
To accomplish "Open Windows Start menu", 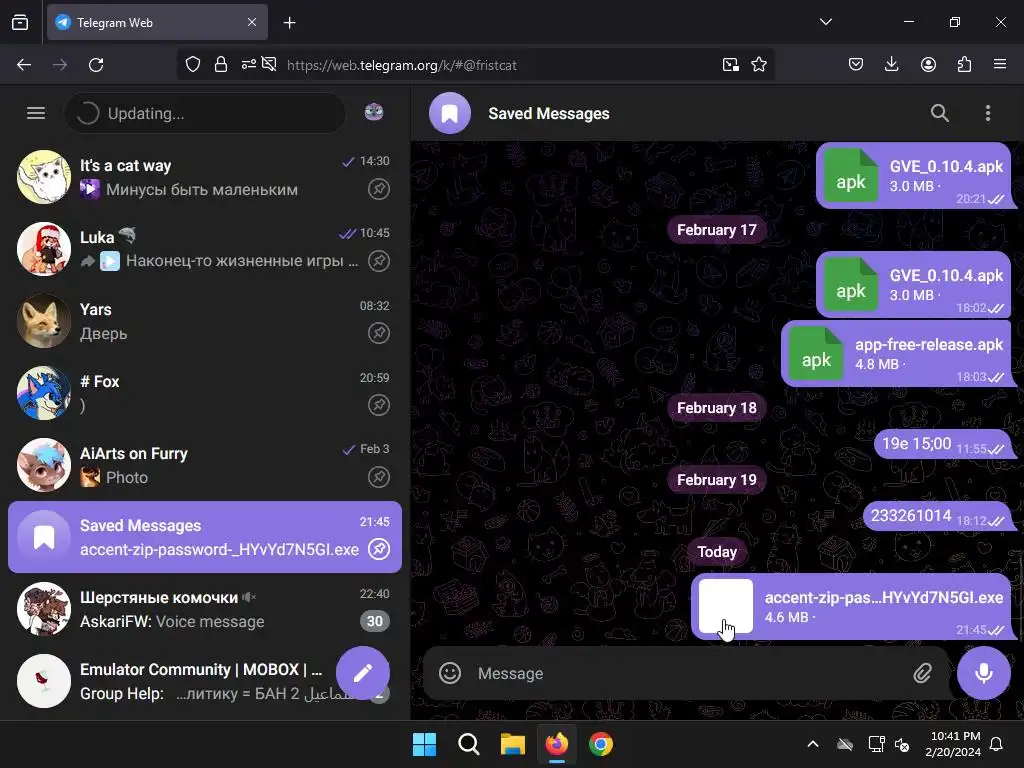I will click(x=424, y=744).
